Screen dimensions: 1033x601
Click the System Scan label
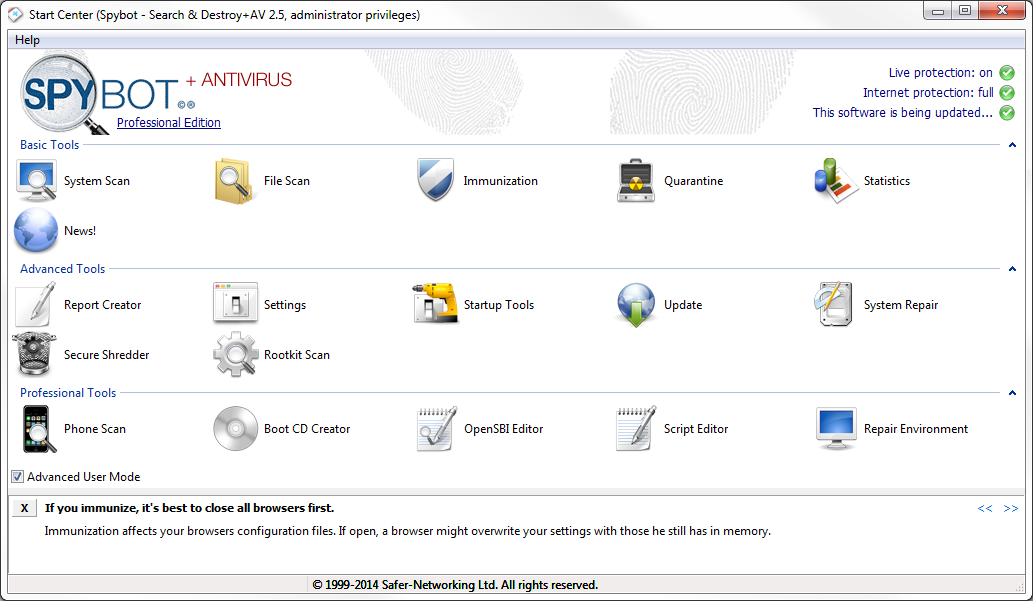coord(97,181)
